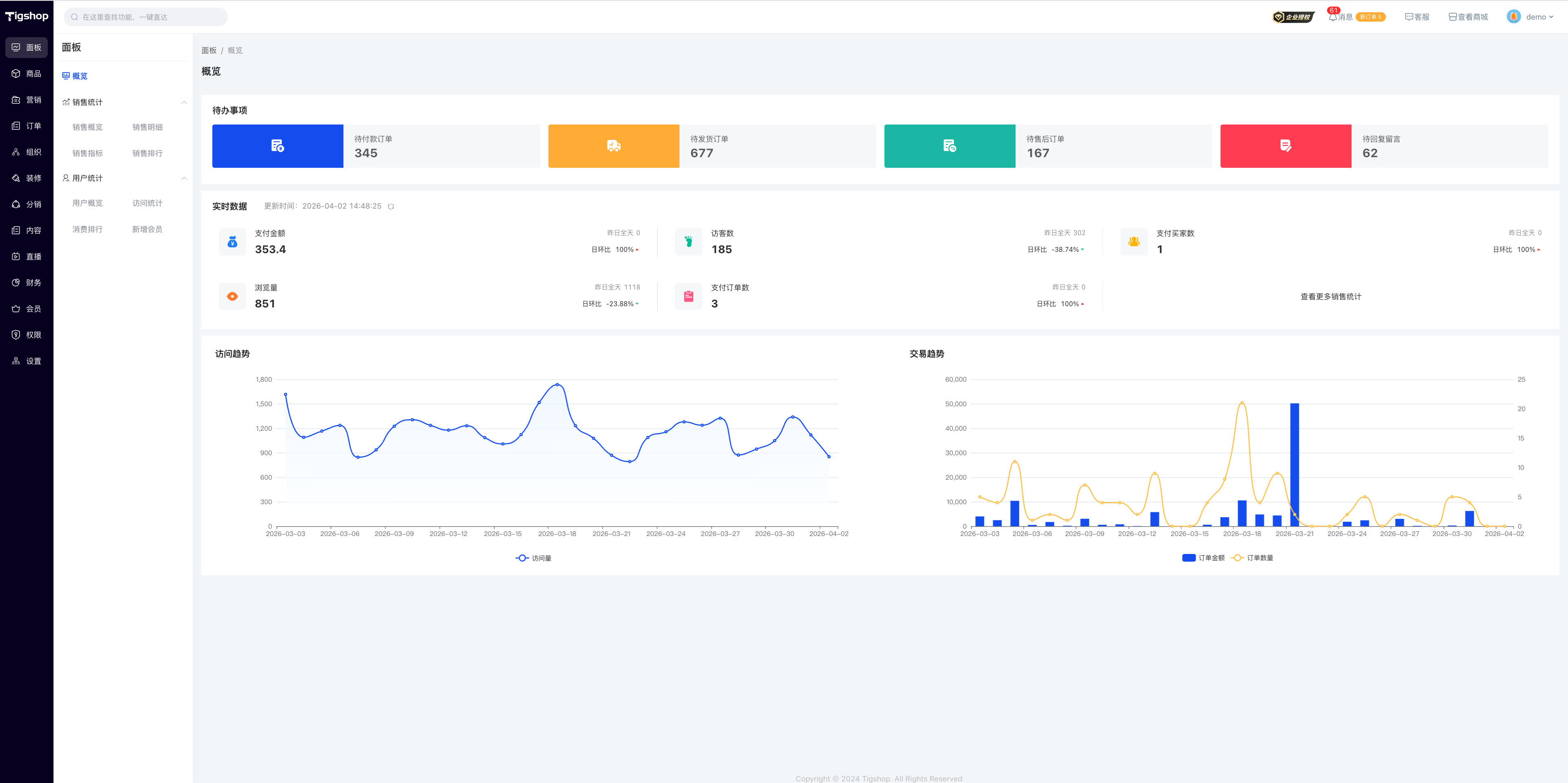Image resolution: width=1568 pixels, height=783 pixels.
Task: Click the refresh icon beside update time
Action: click(391, 206)
